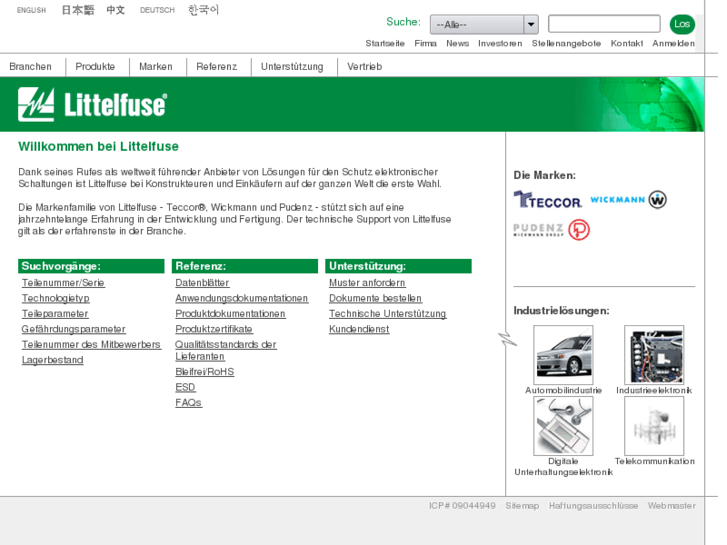
Task: Click the Telekommunikation caption
Action: click(x=655, y=462)
